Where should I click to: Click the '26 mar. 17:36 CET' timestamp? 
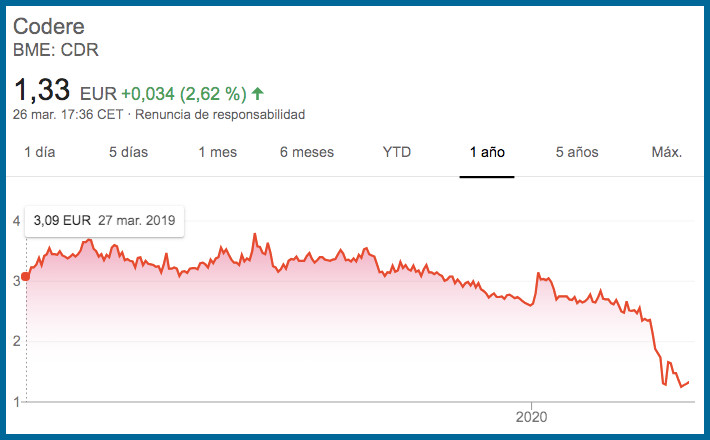pos(68,115)
